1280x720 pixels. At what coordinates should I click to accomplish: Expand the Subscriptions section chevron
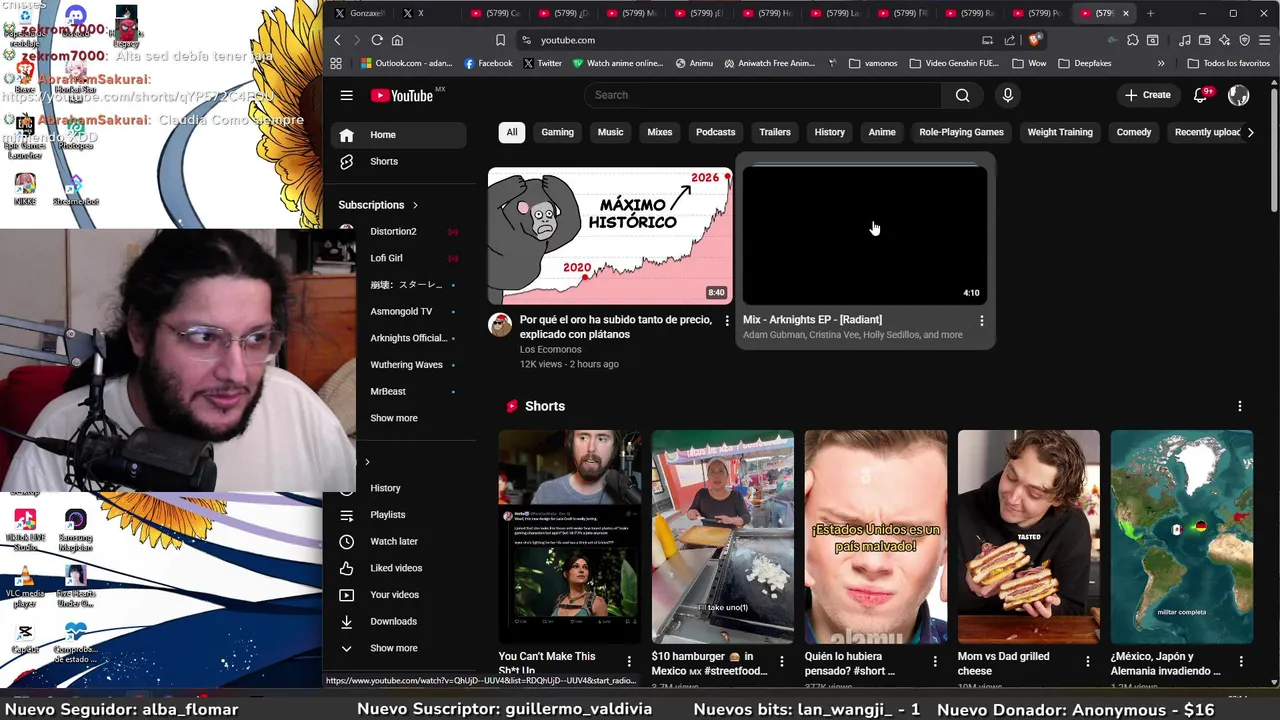[x=415, y=205]
